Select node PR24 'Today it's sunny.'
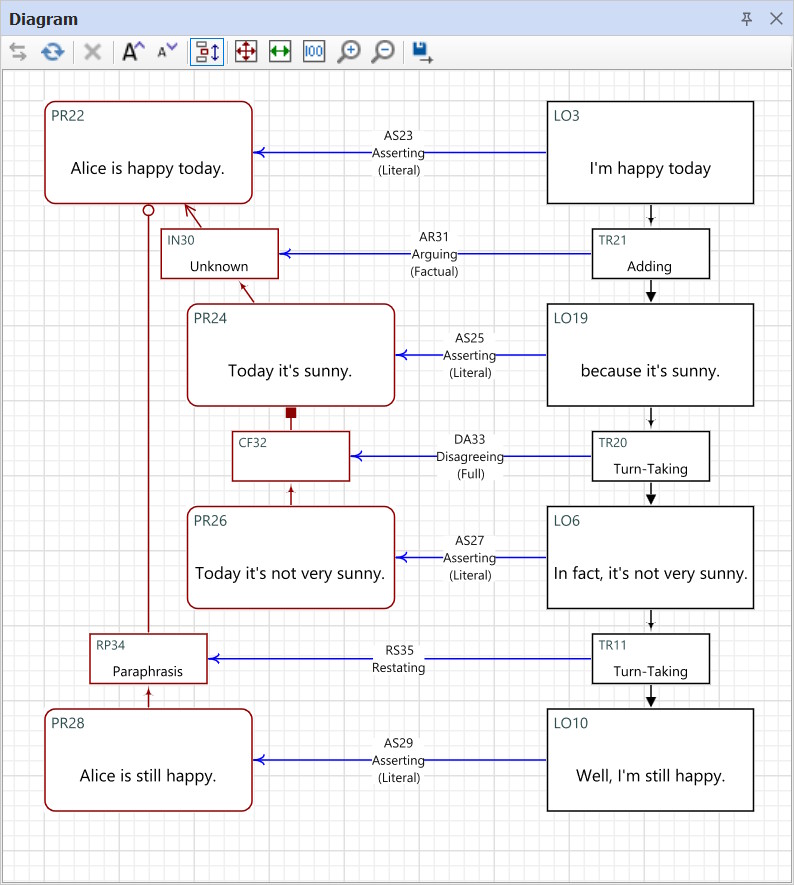 coord(291,355)
